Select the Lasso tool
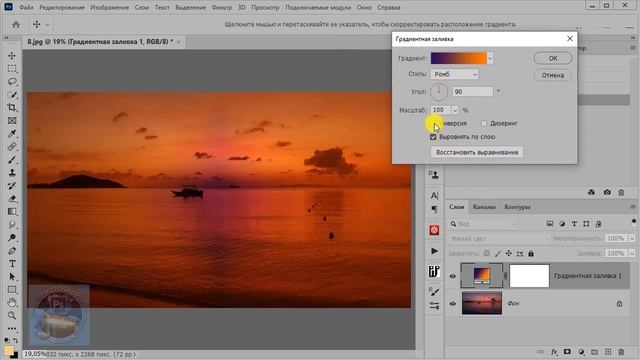640x360 pixels. click(x=12, y=82)
